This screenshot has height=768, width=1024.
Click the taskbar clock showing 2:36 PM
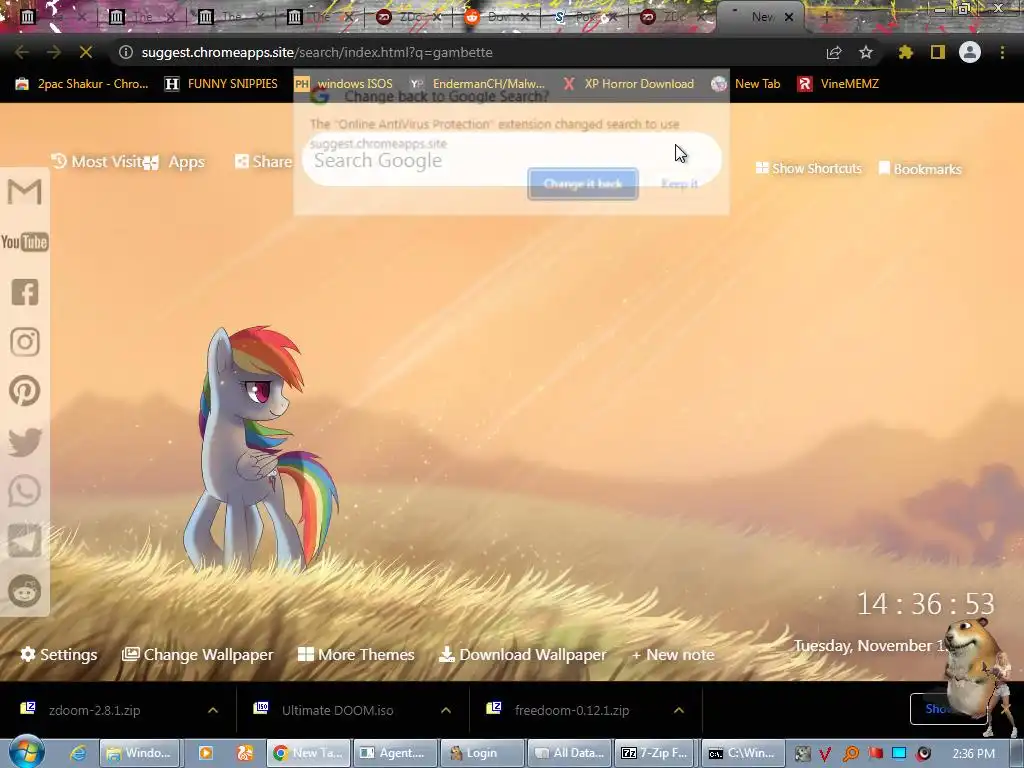coord(973,754)
